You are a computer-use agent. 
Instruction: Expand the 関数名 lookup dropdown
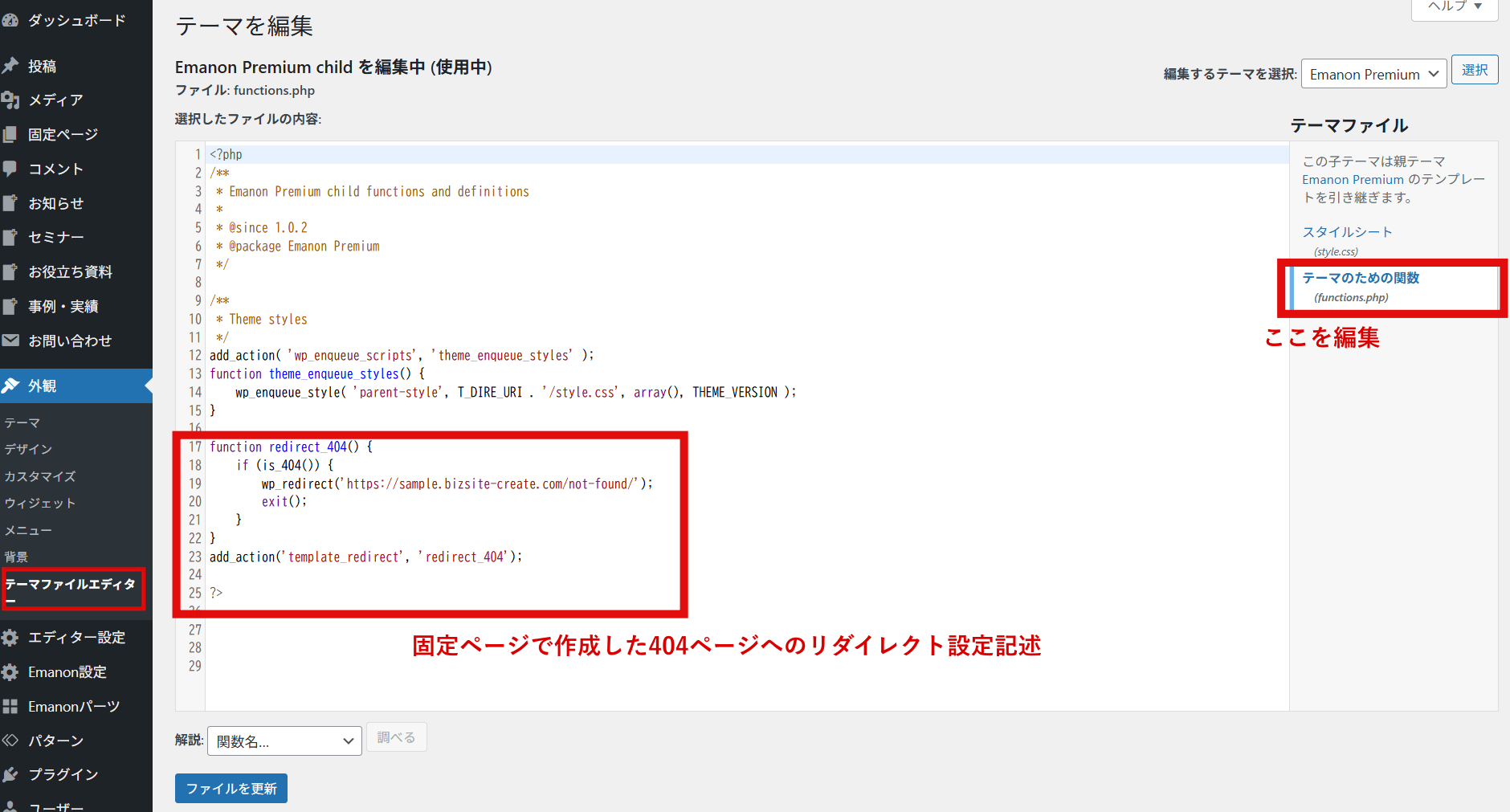click(x=284, y=741)
